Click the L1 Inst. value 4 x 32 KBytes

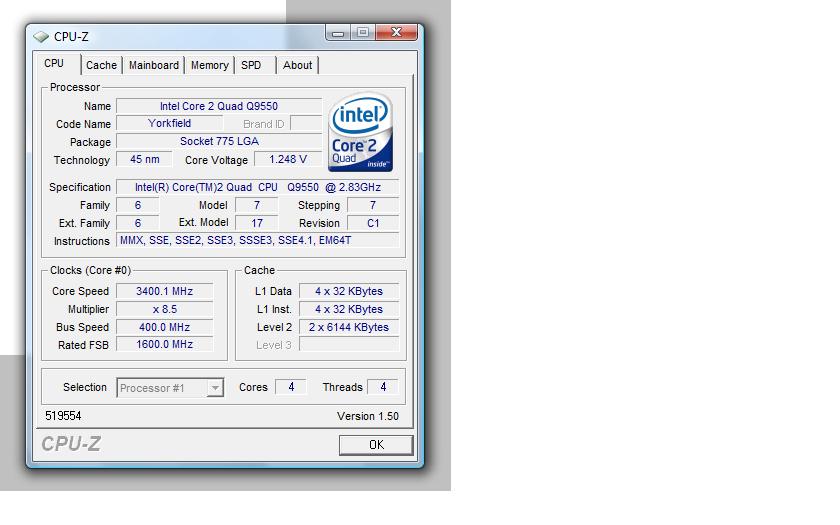click(349, 309)
